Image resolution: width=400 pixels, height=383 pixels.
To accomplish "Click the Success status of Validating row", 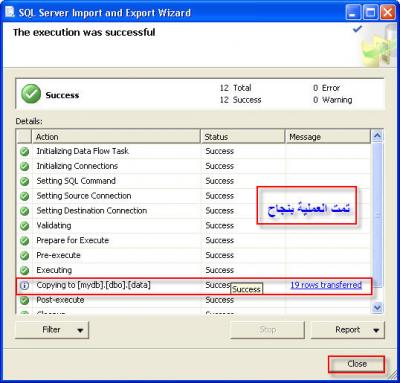I will [220, 226].
